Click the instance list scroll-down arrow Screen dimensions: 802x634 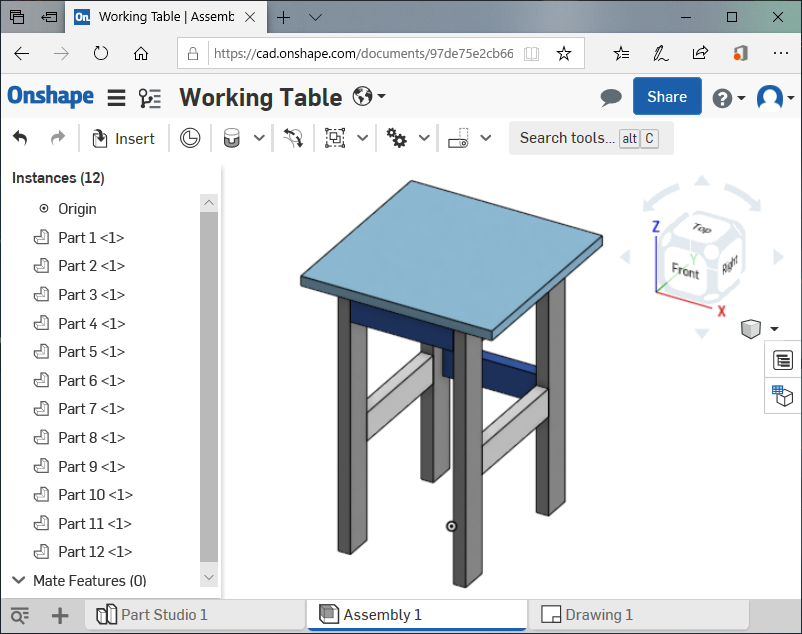pos(209,577)
